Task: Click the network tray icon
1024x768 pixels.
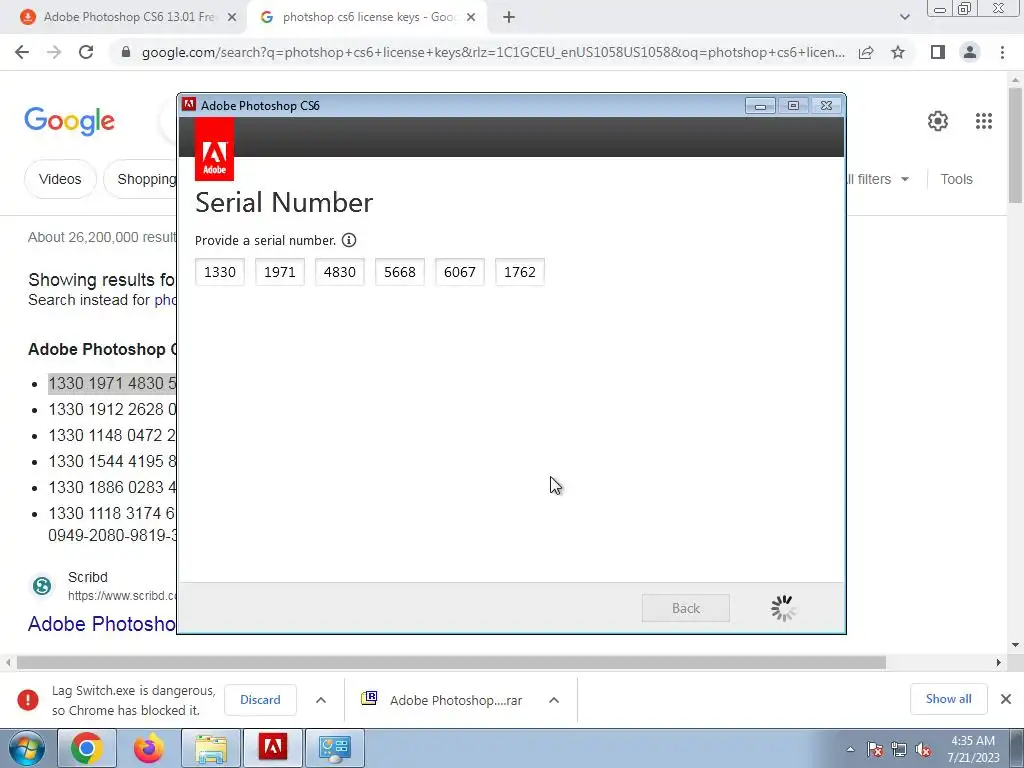Action: (899, 749)
